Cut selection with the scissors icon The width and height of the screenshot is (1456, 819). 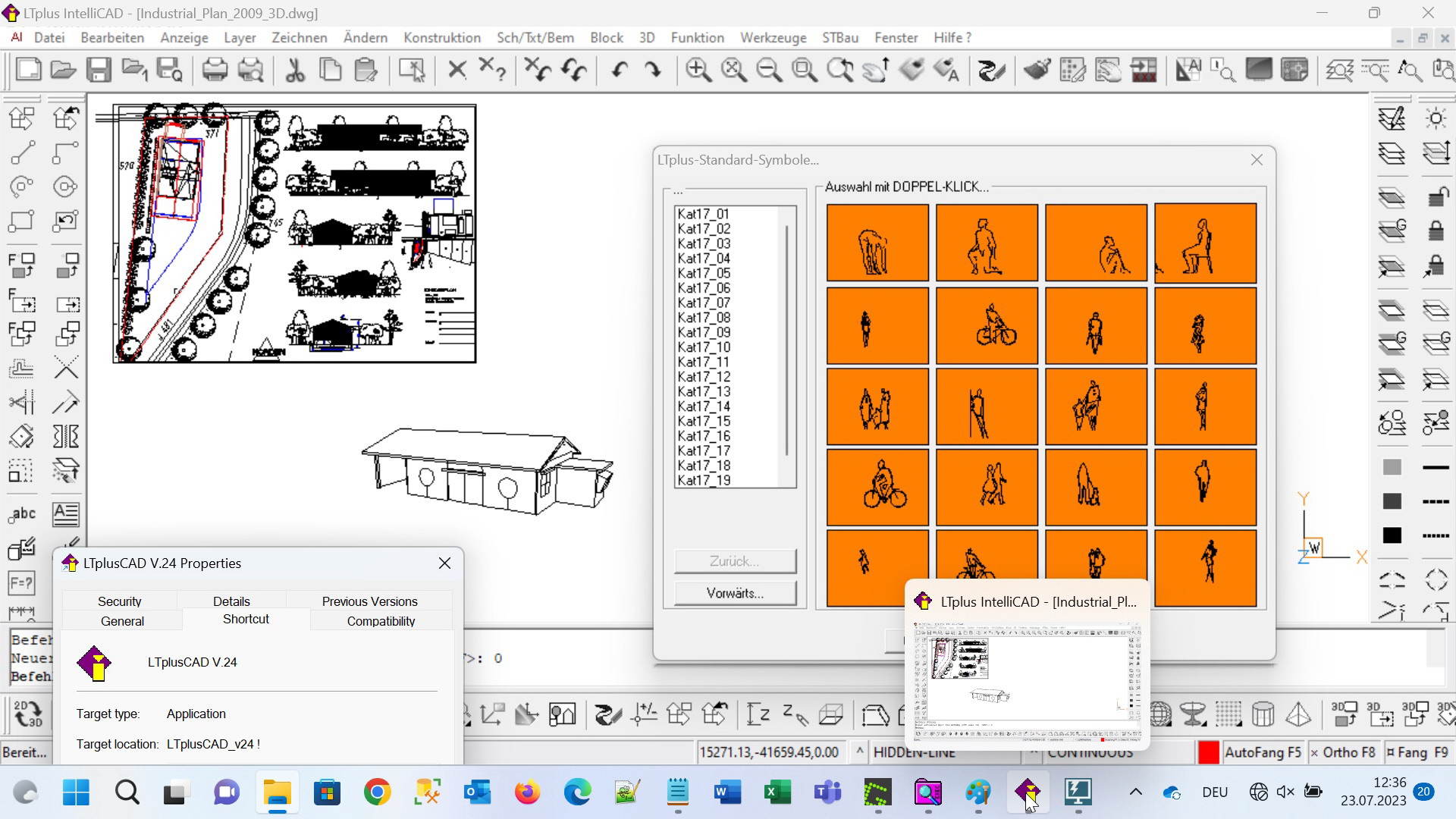tap(295, 70)
